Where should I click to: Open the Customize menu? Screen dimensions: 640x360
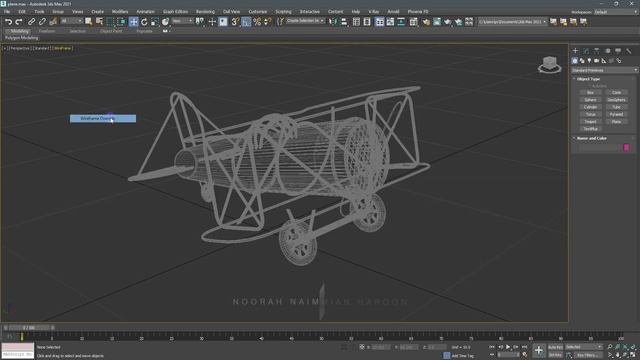258,12
